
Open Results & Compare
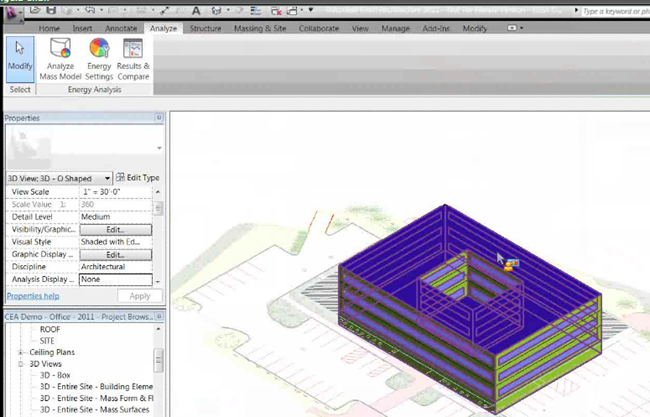(x=132, y=58)
